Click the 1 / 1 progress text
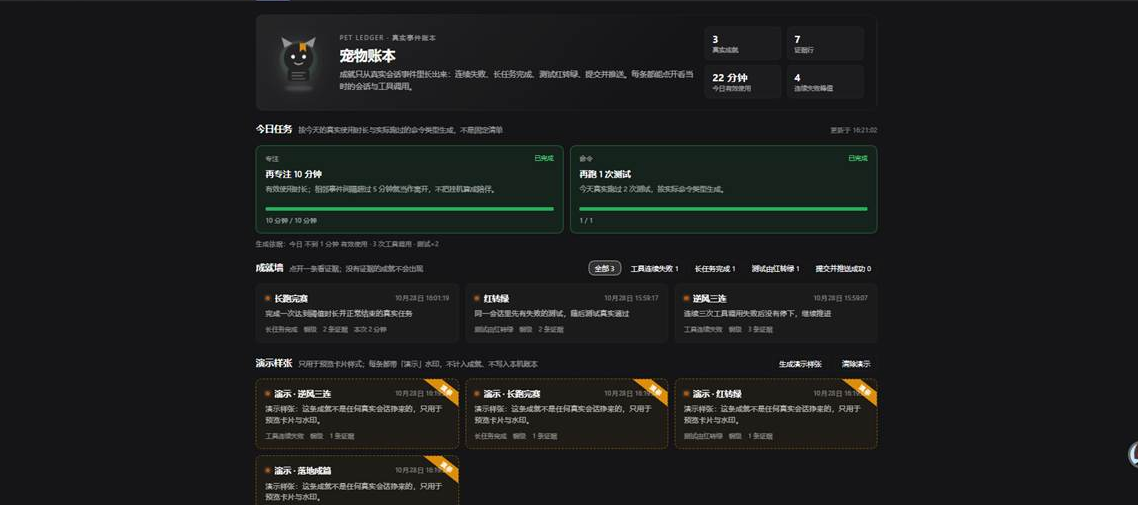 [586, 221]
